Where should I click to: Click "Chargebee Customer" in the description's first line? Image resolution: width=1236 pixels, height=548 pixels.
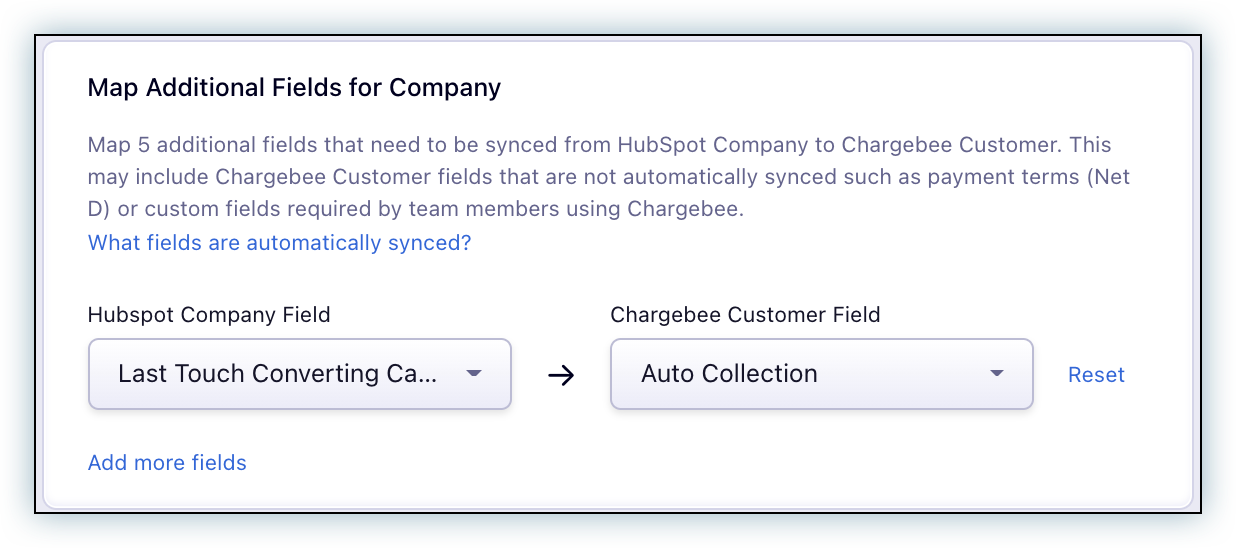[x=949, y=145]
